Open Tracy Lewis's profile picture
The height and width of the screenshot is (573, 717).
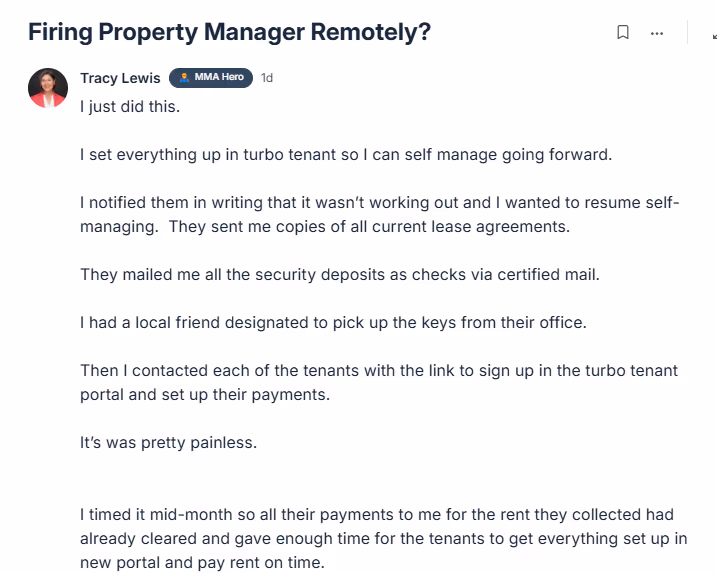point(48,88)
